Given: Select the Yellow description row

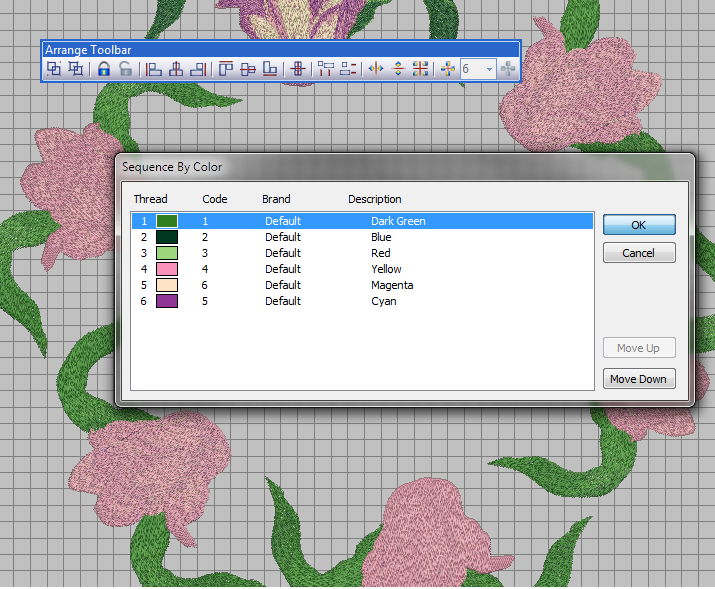Looking at the screenshot, I should [x=363, y=269].
